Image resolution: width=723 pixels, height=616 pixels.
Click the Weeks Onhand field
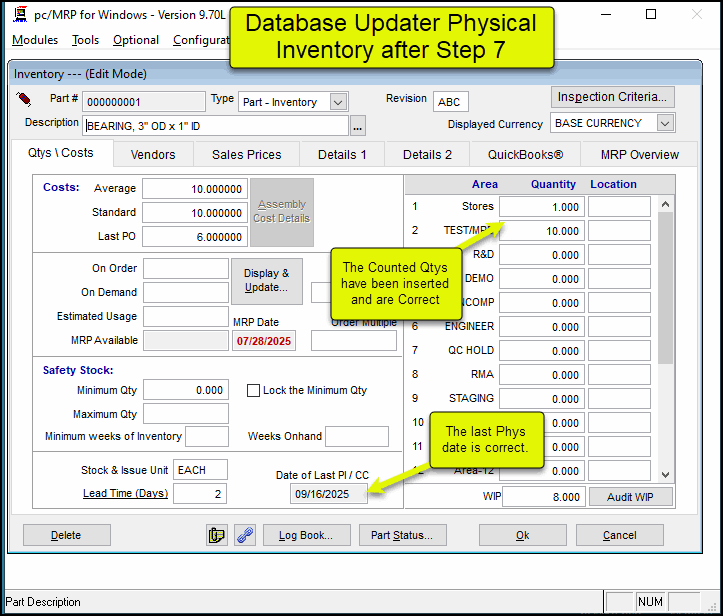(356, 436)
